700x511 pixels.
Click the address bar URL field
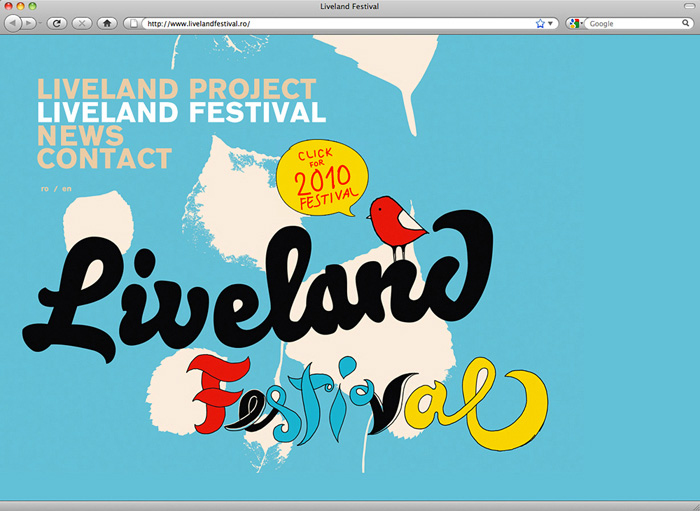pyautogui.click(x=330, y=22)
